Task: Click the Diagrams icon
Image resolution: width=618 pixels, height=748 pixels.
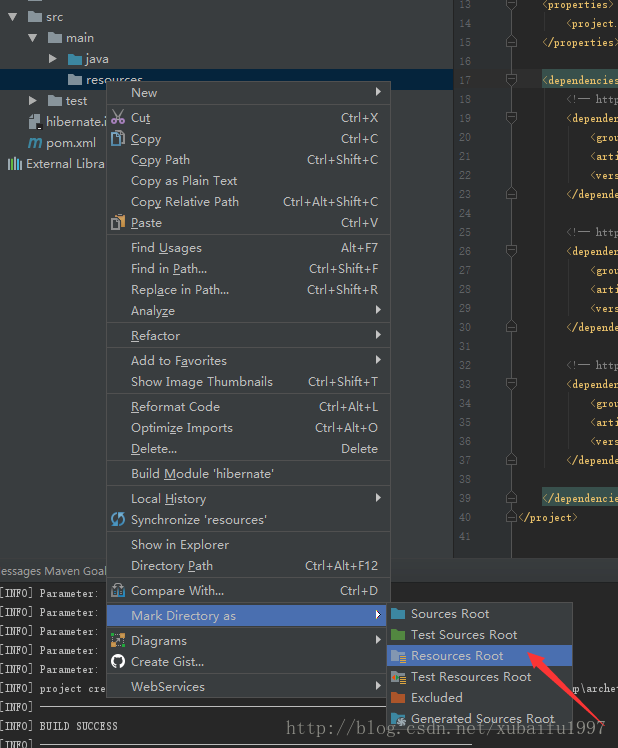Action: 118,641
